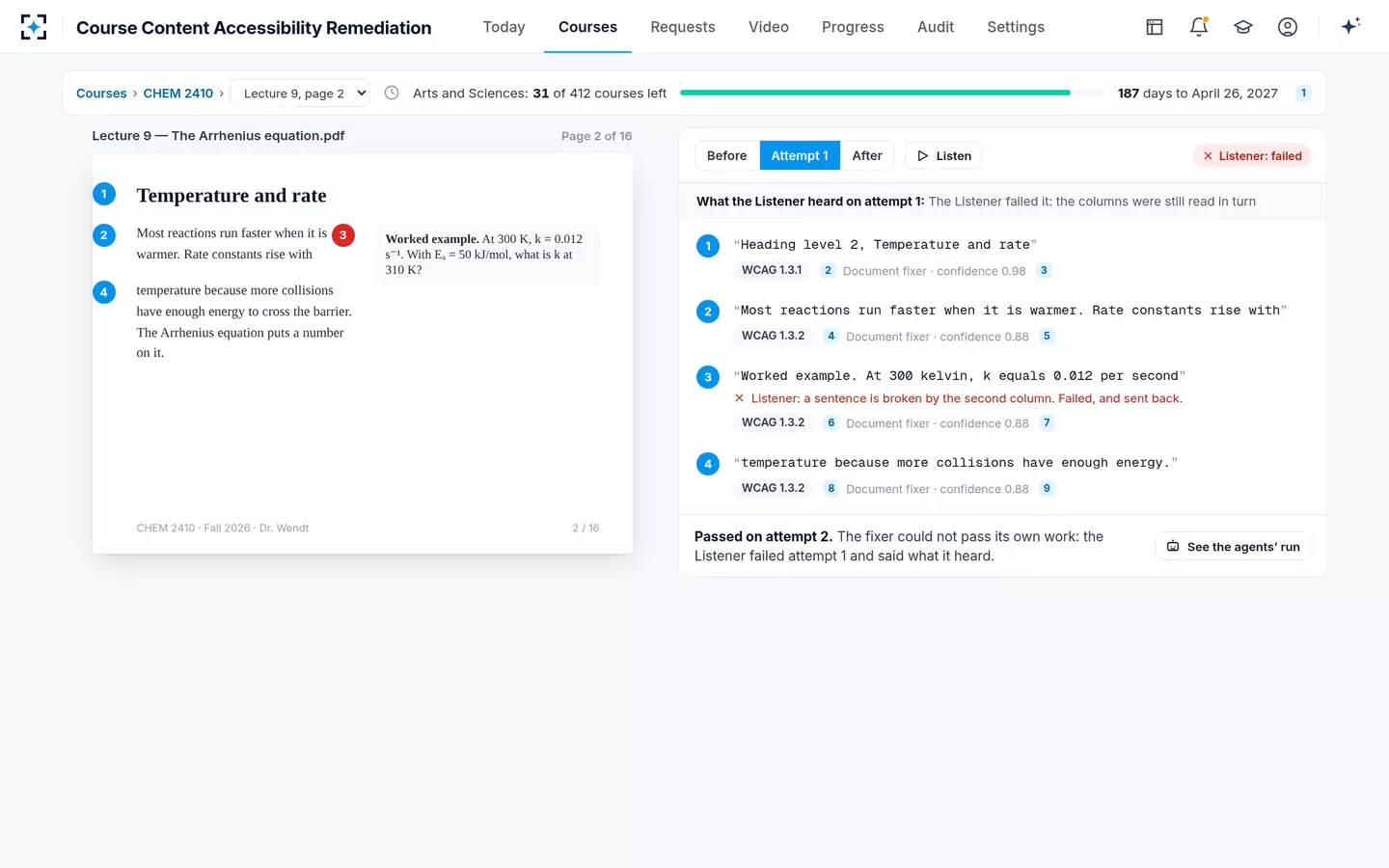Image resolution: width=1389 pixels, height=868 pixels.
Task: Click transcript marker 4 for temperature because
Action: (x=708, y=464)
